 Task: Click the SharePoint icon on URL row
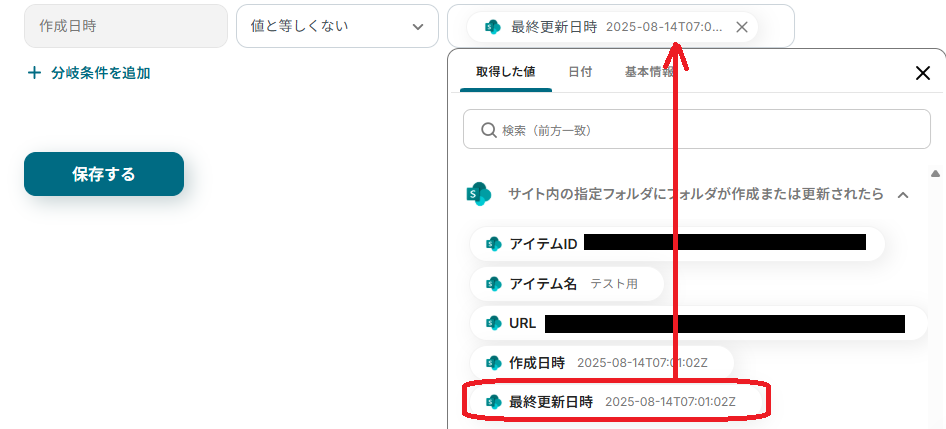[x=494, y=323]
